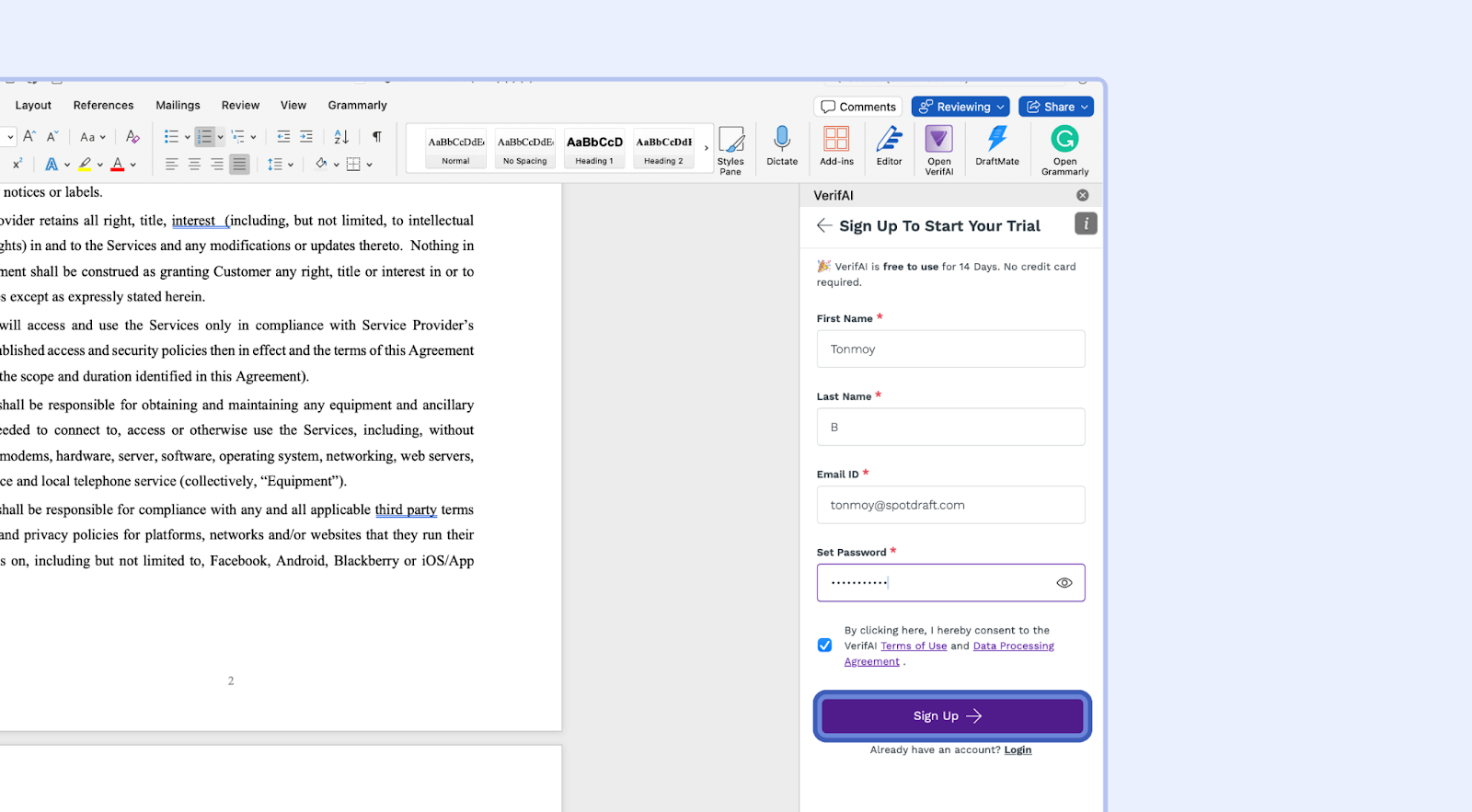Toggle justify text alignment
1472x812 pixels.
click(x=239, y=165)
